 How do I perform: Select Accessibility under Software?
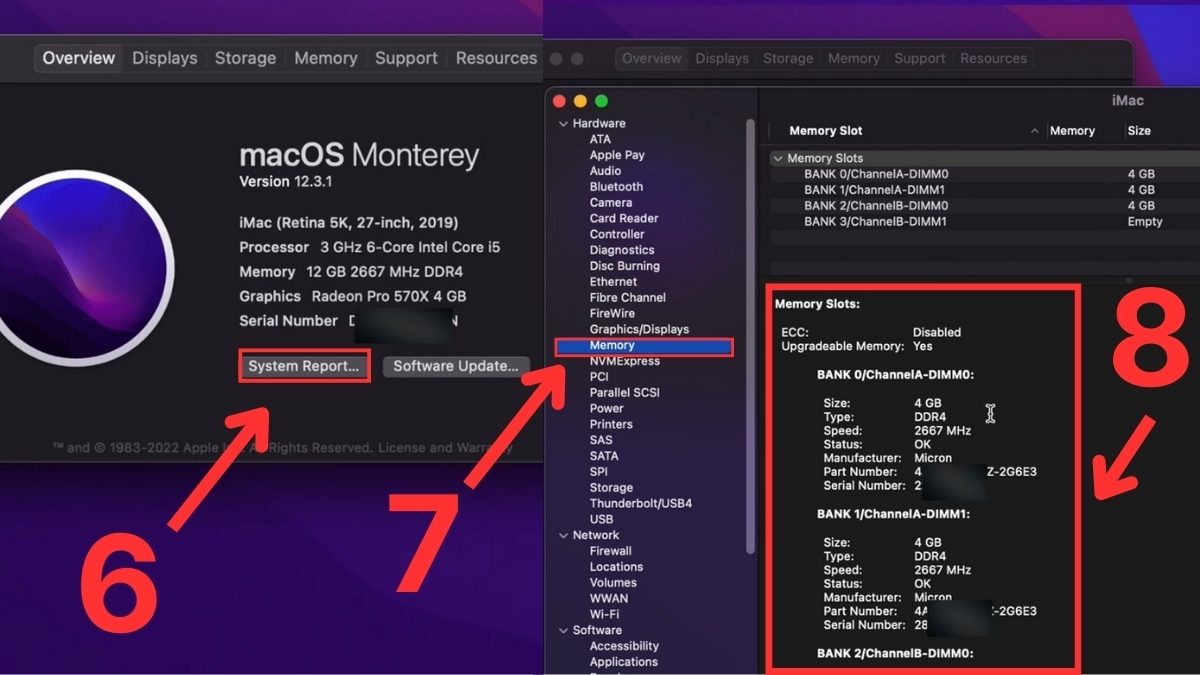click(624, 646)
